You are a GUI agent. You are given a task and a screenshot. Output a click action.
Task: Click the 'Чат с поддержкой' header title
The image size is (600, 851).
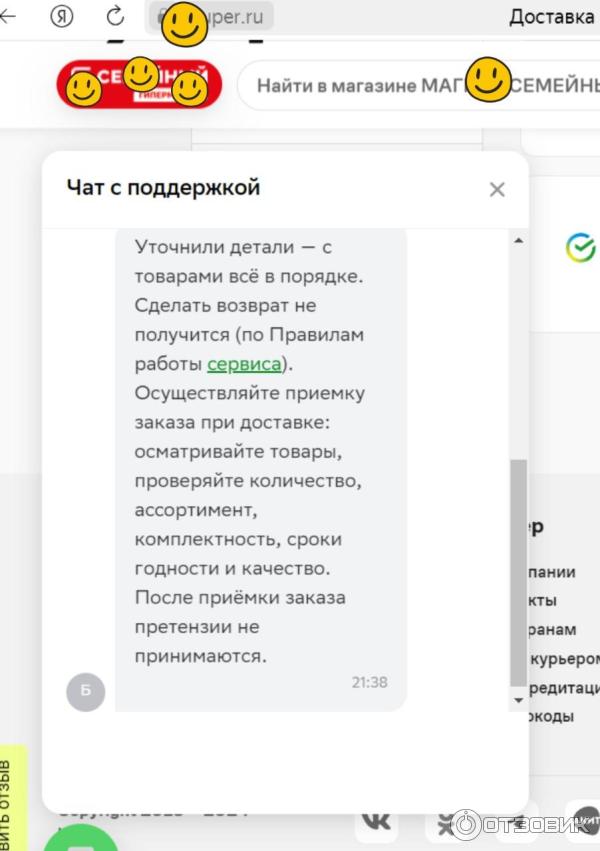(x=163, y=187)
